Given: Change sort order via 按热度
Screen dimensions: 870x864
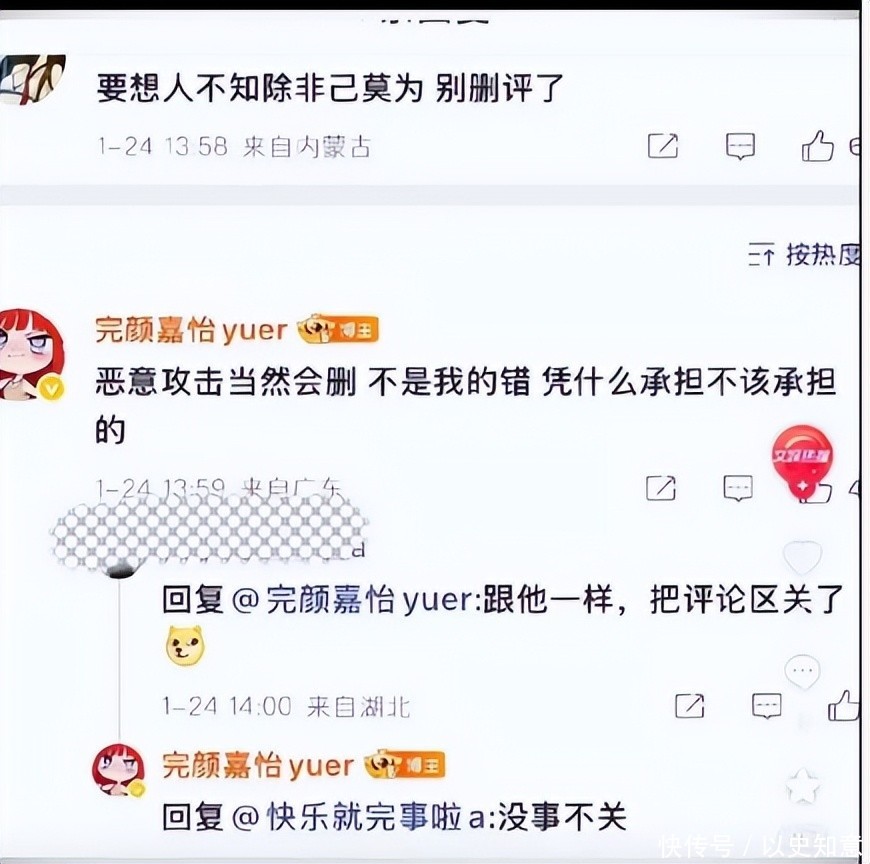Looking at the screenshot, I should click(805, 256).
